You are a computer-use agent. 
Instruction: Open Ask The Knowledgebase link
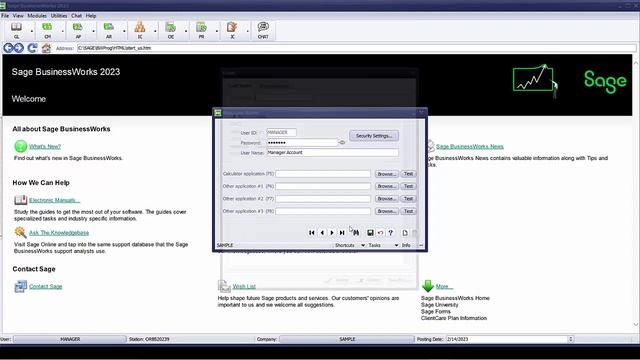click(x=59, y=233)
